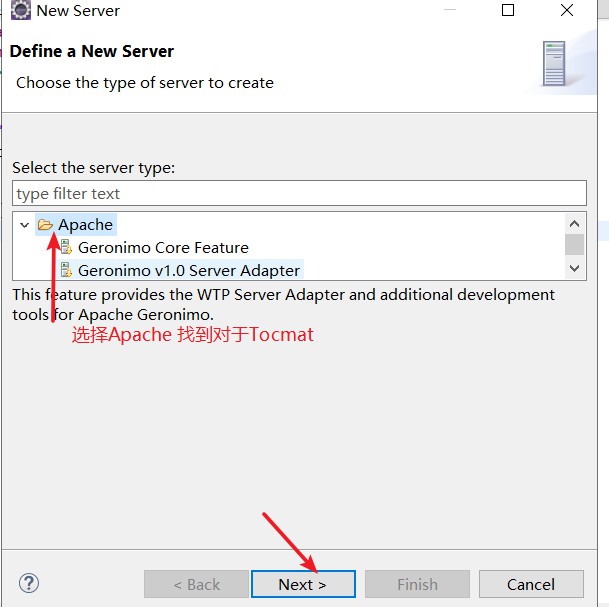Collapse the Apache tree node
Screen dimensions: 609x607
click(24, 225)
